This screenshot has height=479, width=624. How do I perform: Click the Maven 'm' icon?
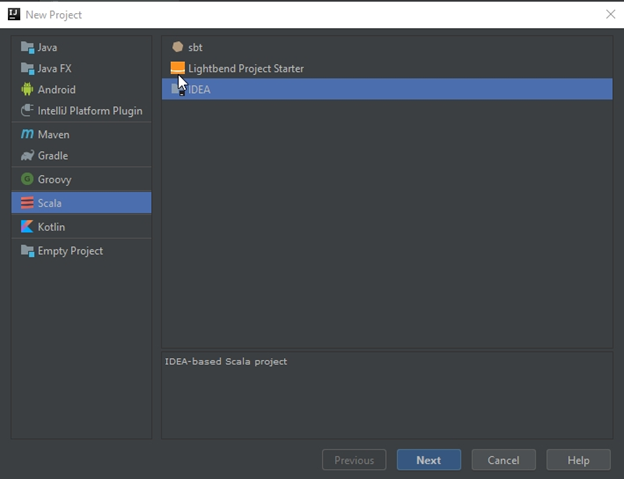point(27,134)
